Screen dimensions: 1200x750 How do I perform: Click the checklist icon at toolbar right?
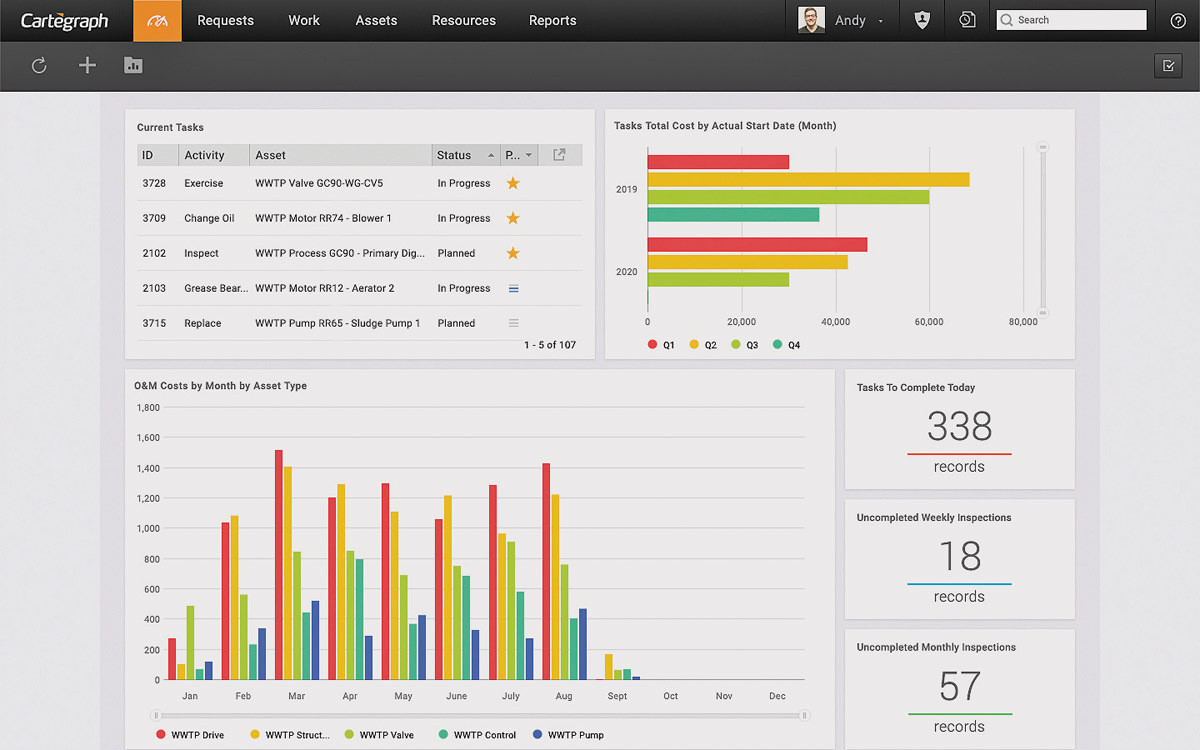1167,66
